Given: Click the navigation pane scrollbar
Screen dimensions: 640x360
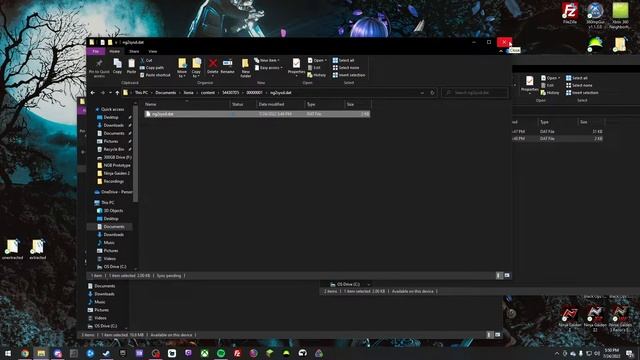Looking at the screenshot, I should pos(136,153).
